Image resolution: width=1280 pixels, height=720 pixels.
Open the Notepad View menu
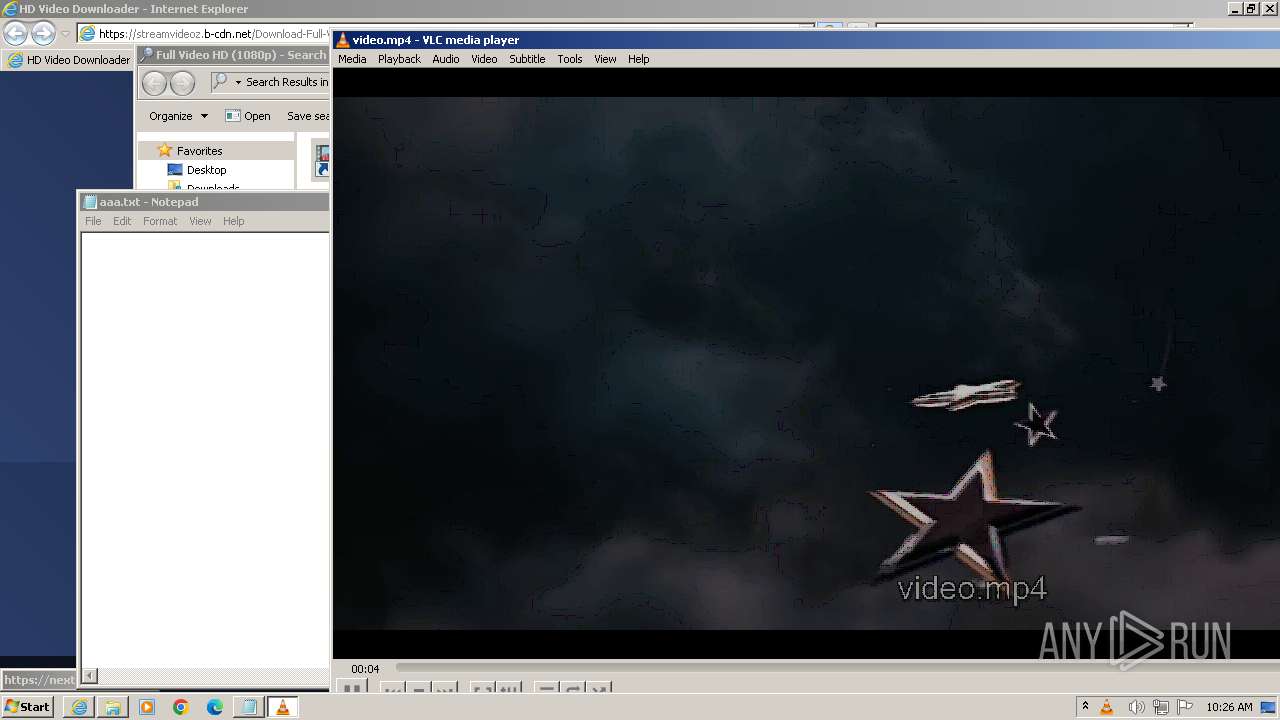[200, 221]
